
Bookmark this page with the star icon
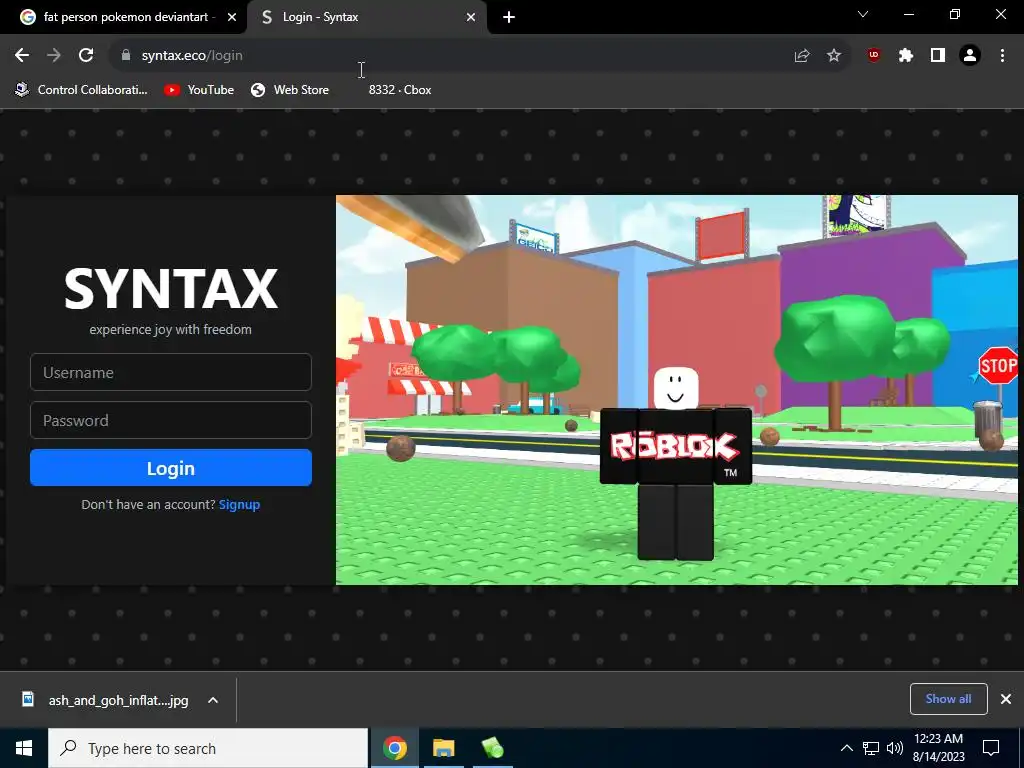pos(834,56)
